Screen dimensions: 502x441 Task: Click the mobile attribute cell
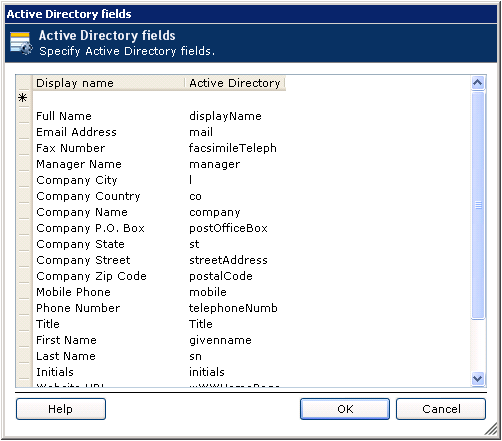[235, 292]
